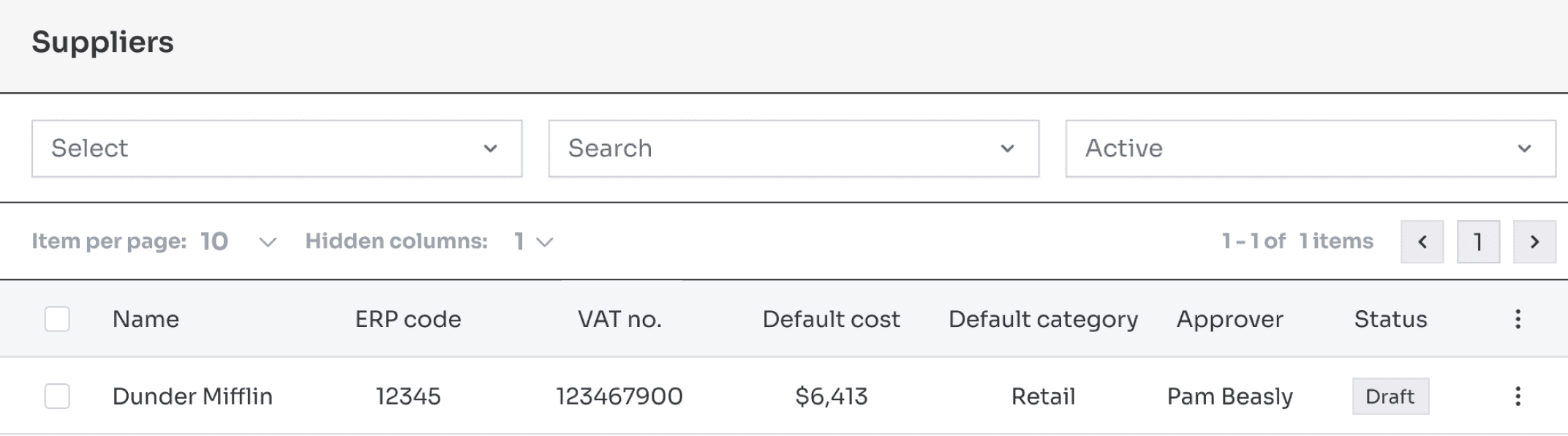Viewport: 1568px width, 436px height.
Task: Click the chevron next to Hidden columns
Action: click(544, 241)
